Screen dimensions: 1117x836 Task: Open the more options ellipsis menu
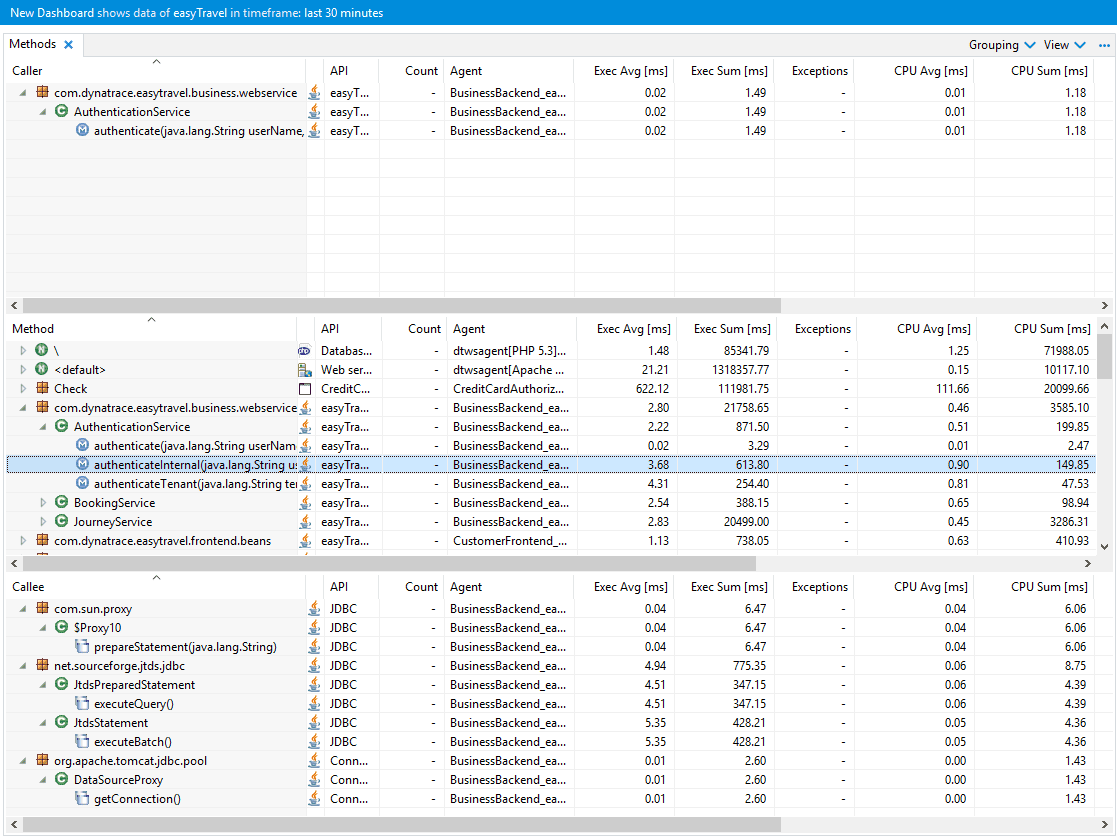click(1104, 45)
